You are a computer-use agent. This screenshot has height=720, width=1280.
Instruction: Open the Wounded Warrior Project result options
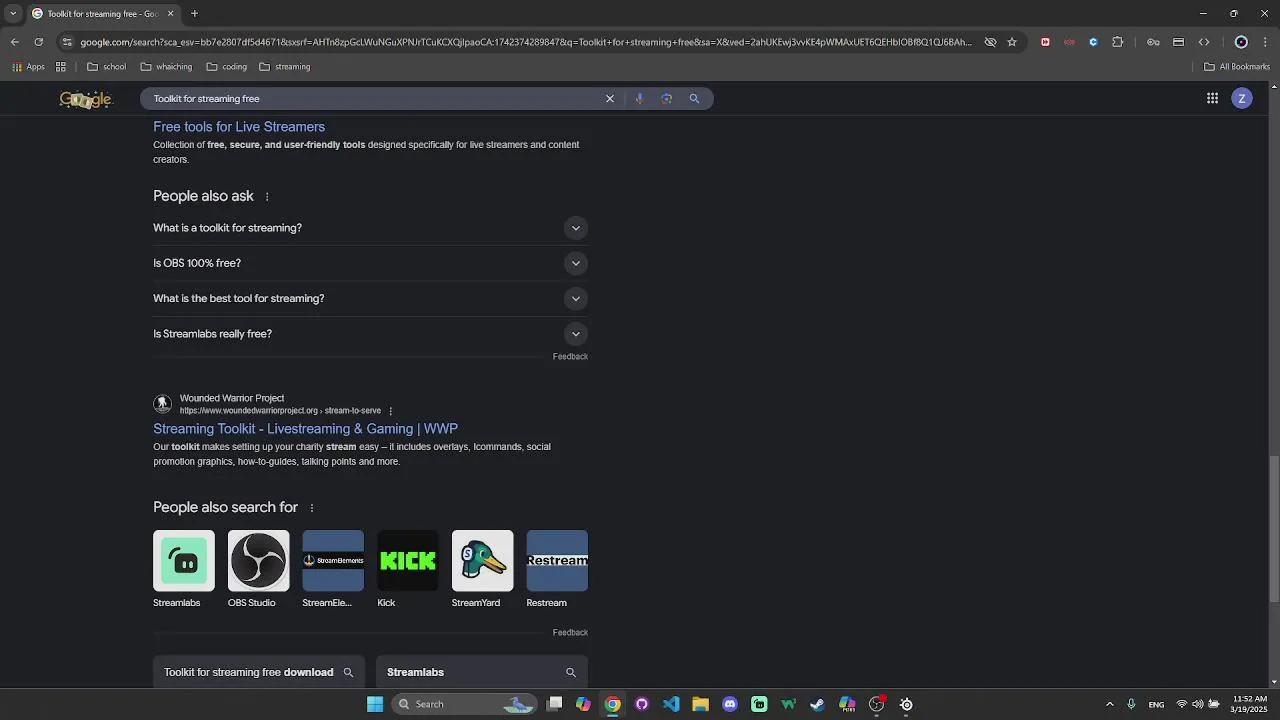390,411
